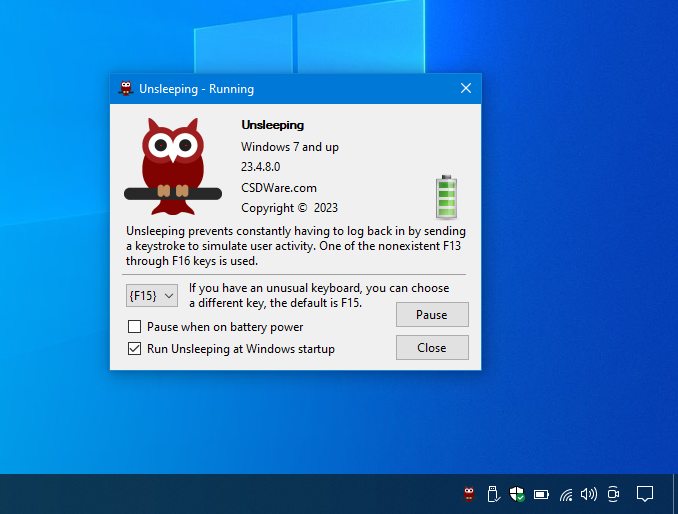The height and width of the screenshot is (514, 678).
Task: Click the unusual keyboard hint text
Action: (x=319, y=296)
